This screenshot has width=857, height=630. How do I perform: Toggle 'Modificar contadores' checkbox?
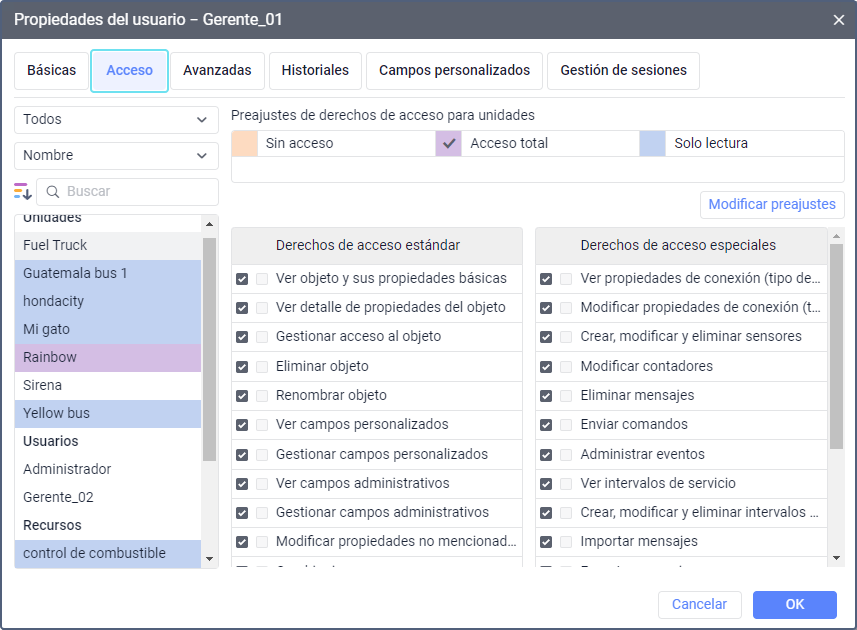coord(546,367)
